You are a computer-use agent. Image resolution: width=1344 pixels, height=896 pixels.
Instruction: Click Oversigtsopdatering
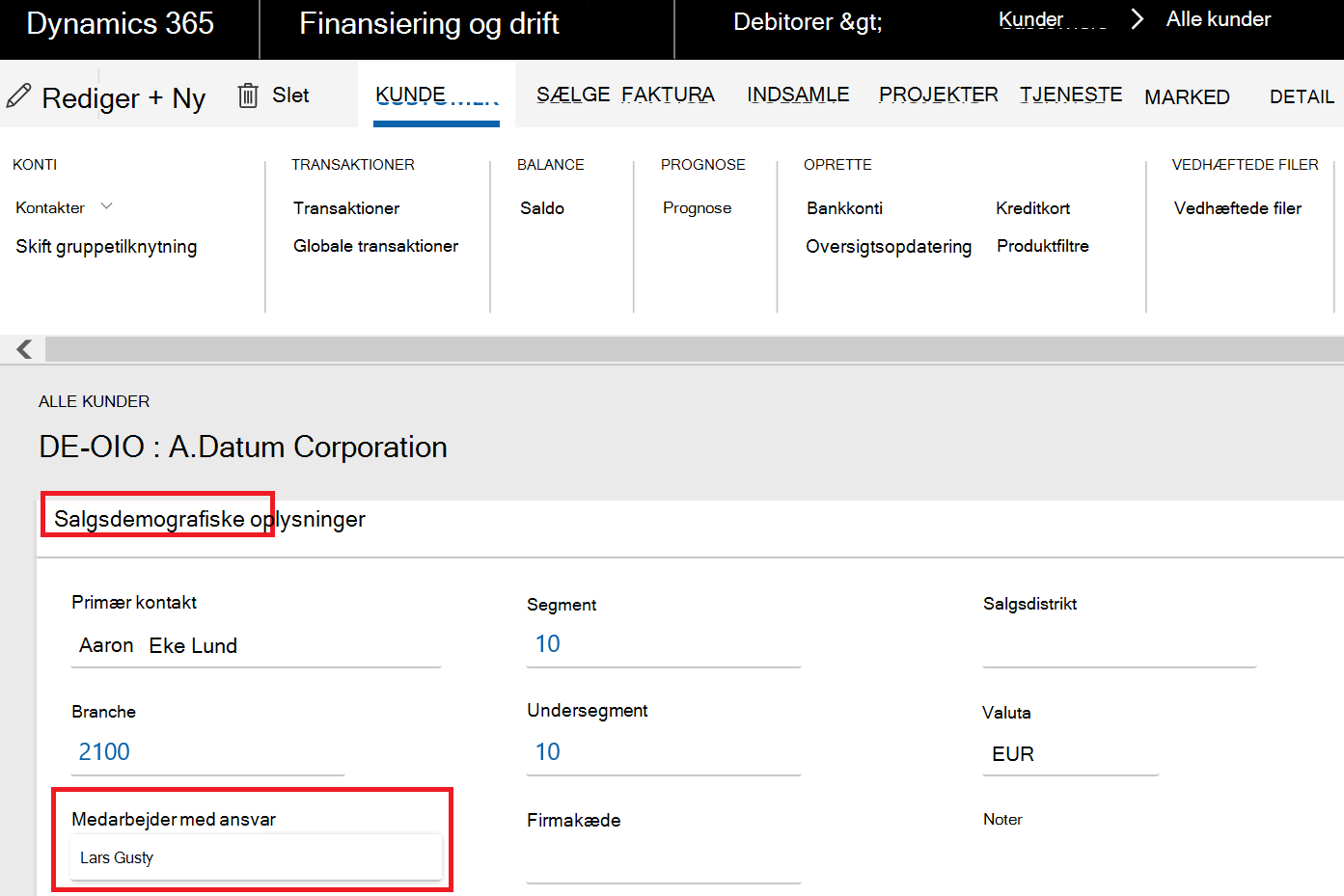(x=889, y=247)
